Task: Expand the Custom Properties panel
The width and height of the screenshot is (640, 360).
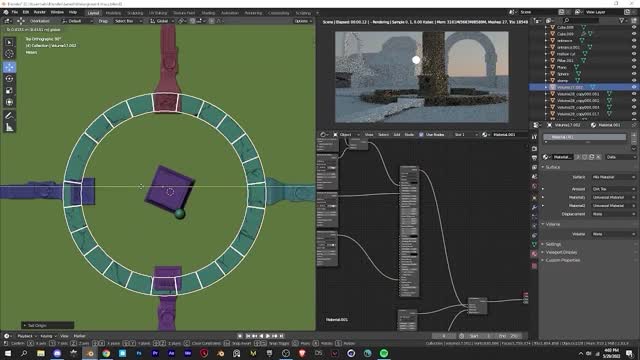Action: pos(561,260)
